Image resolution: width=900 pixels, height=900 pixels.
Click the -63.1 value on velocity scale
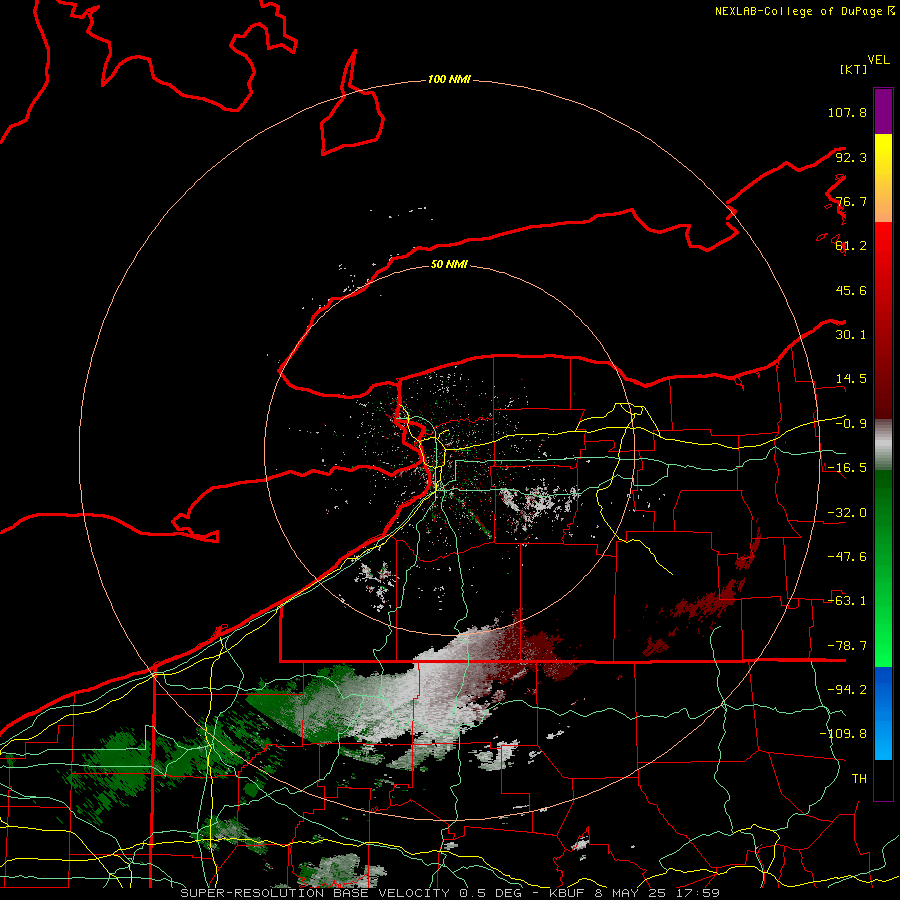(x=847, y=601)
